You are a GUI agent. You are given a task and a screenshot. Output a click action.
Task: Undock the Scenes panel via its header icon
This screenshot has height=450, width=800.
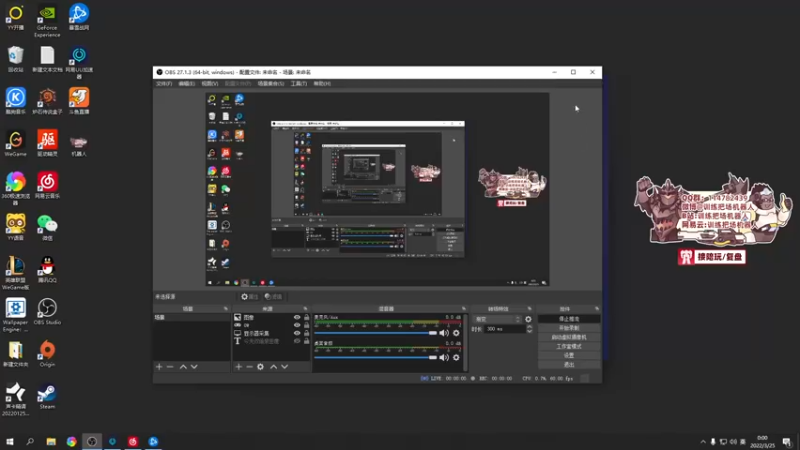click(226, 309)
